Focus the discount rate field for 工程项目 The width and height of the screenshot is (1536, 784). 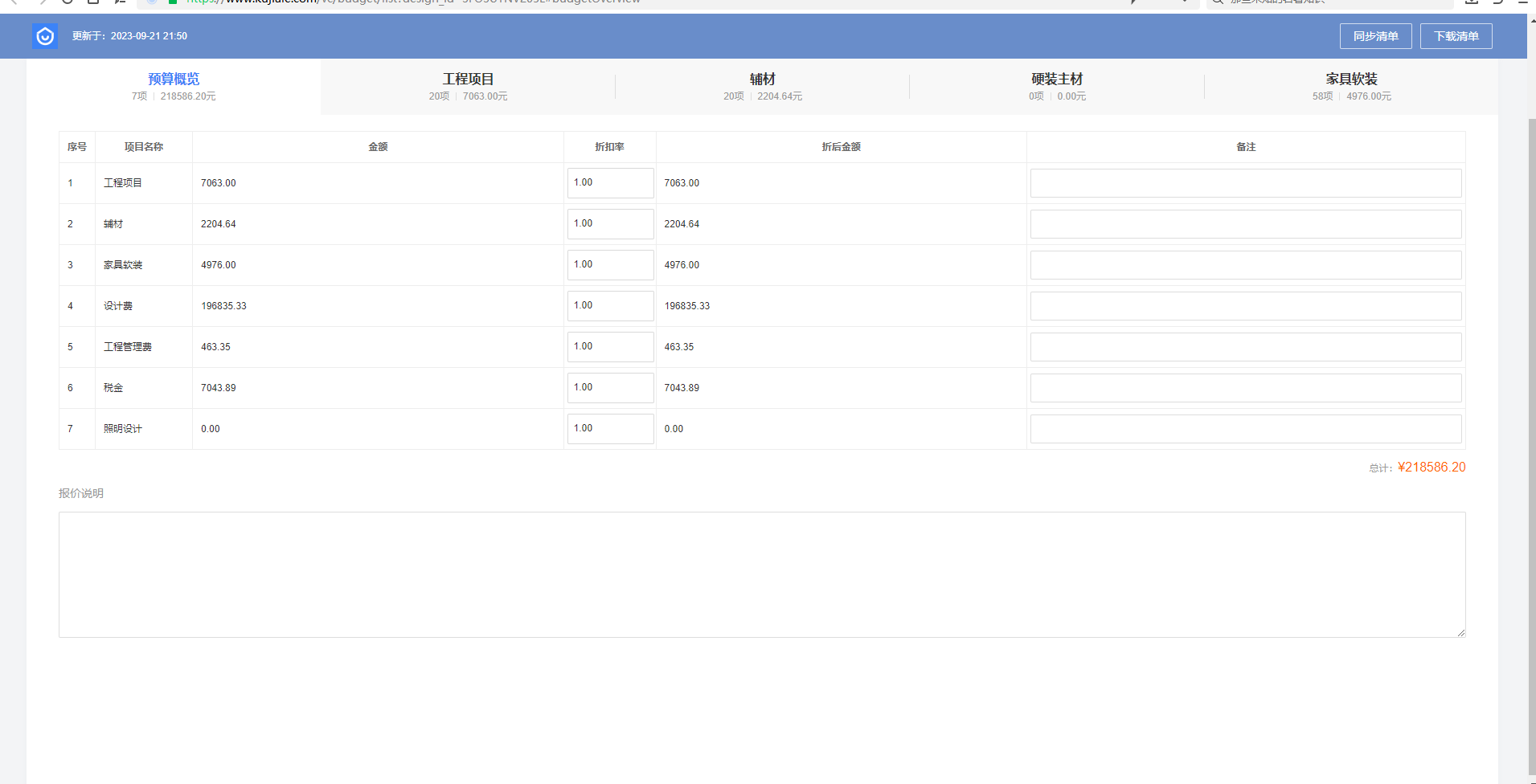pos(610,183)
